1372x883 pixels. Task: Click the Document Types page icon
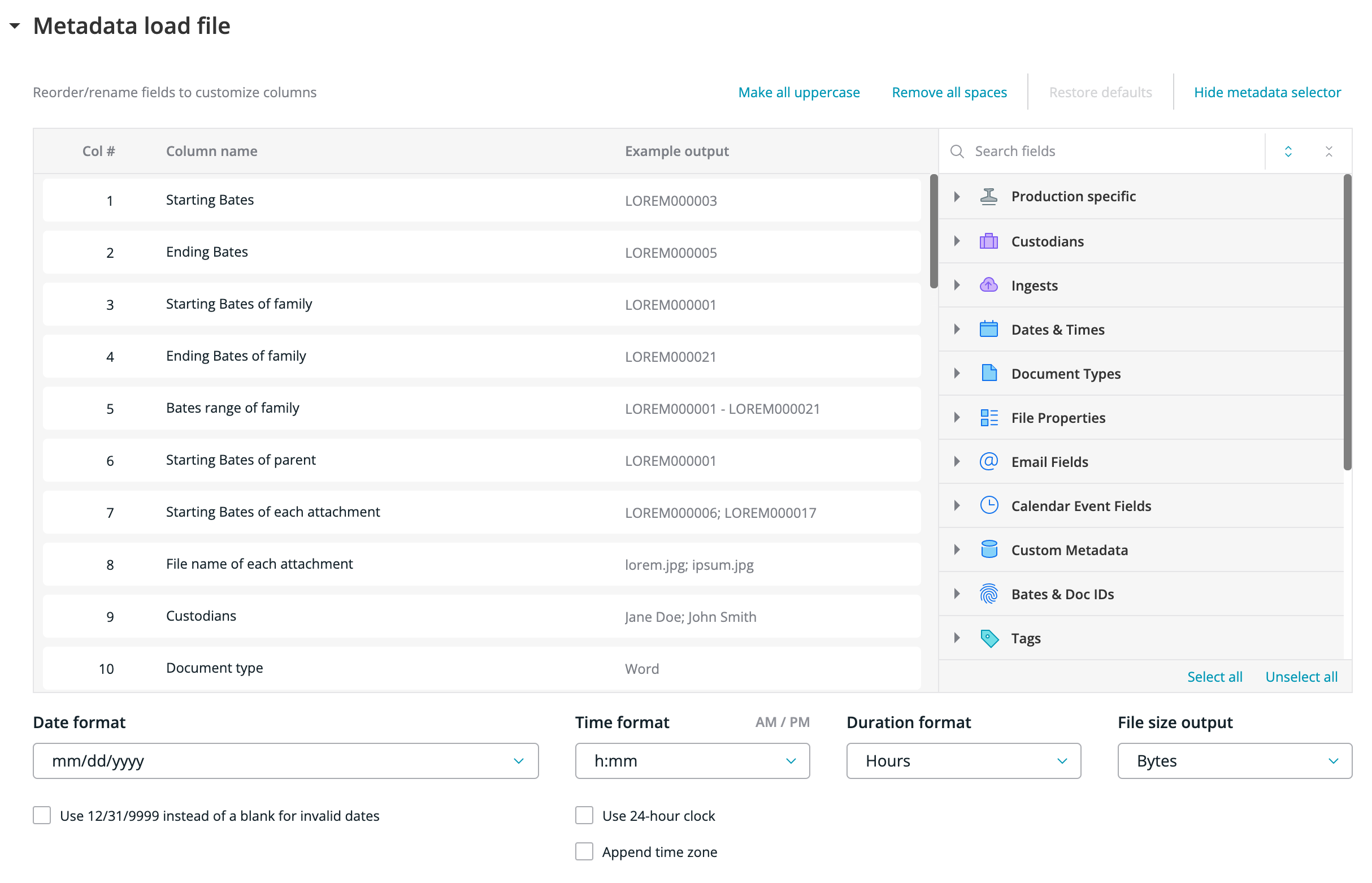click(988, 374)
